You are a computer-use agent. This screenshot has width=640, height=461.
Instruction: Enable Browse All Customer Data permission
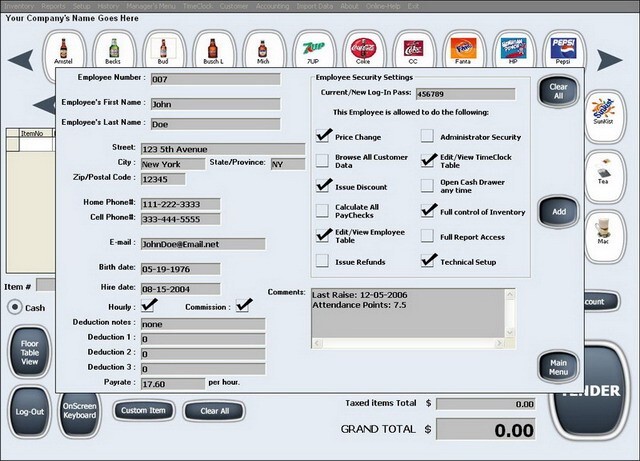(322, 160)
